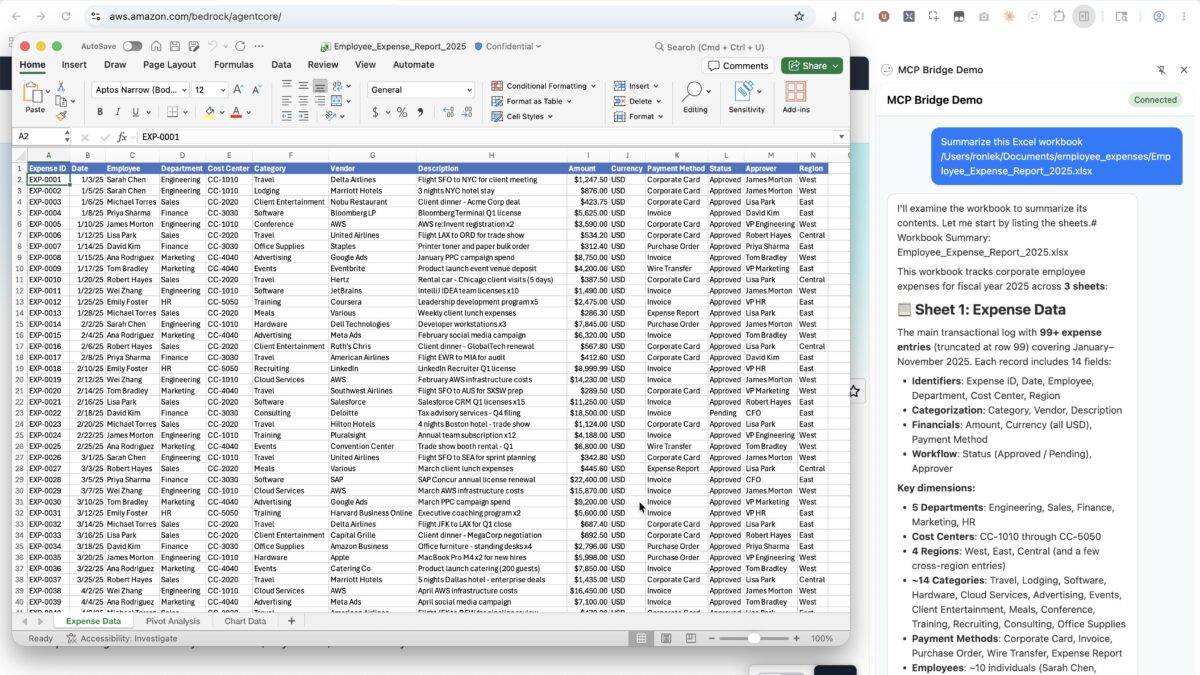Image resolution: width=1200 pixels, height=675 pixels.
Task: Click the Fill Color bucket swatch
Action: (210, 112)
